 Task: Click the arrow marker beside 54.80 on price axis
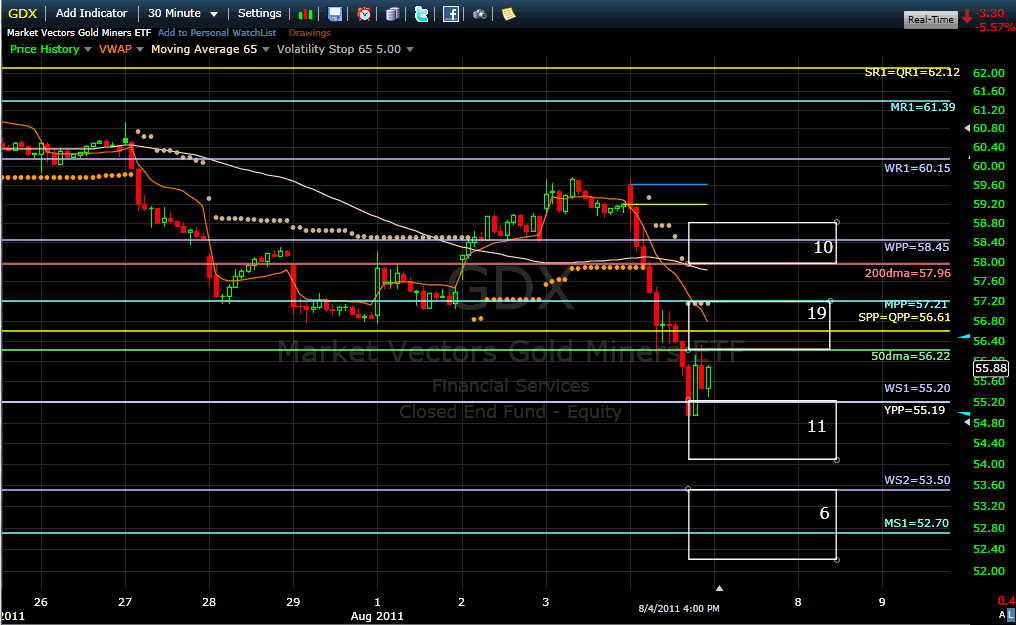click(x=967, y=422)
